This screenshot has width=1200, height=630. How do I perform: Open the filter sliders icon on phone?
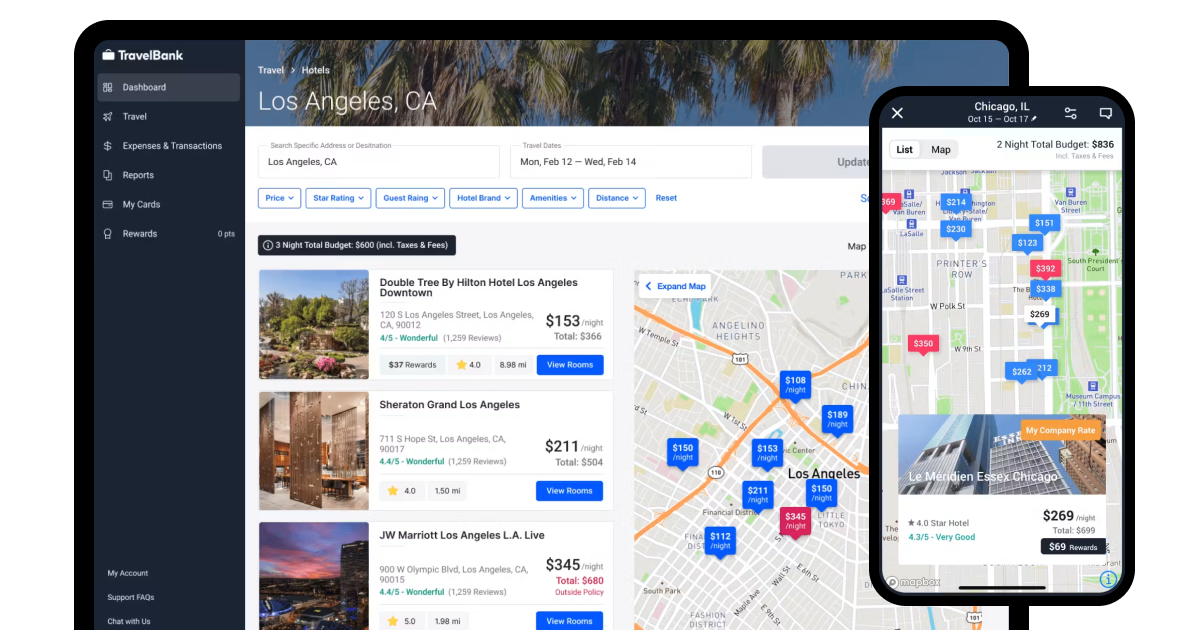click(1070, 113)
